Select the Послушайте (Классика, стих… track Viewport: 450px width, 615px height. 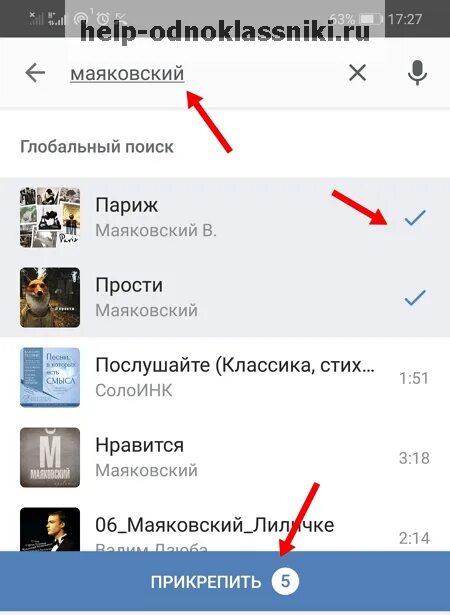click(x=225, y=377)
